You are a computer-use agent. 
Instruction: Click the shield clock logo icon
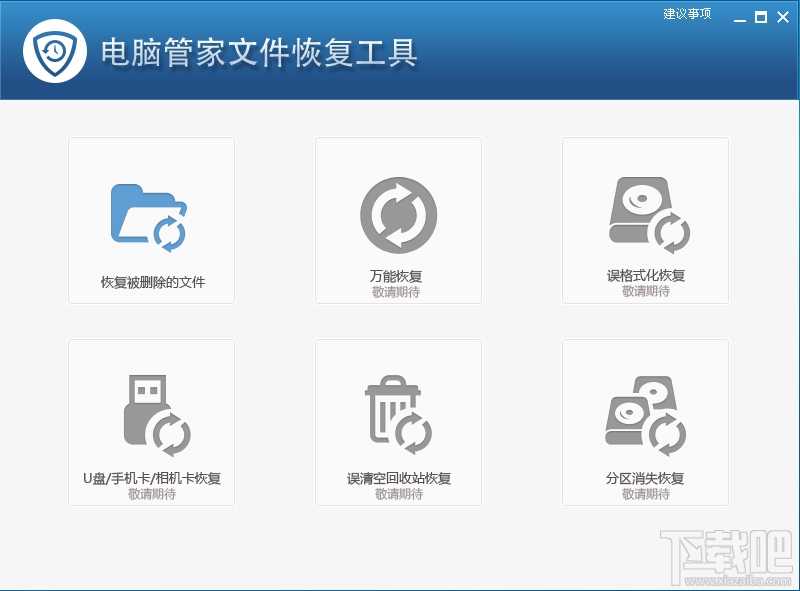pos(55,51)
